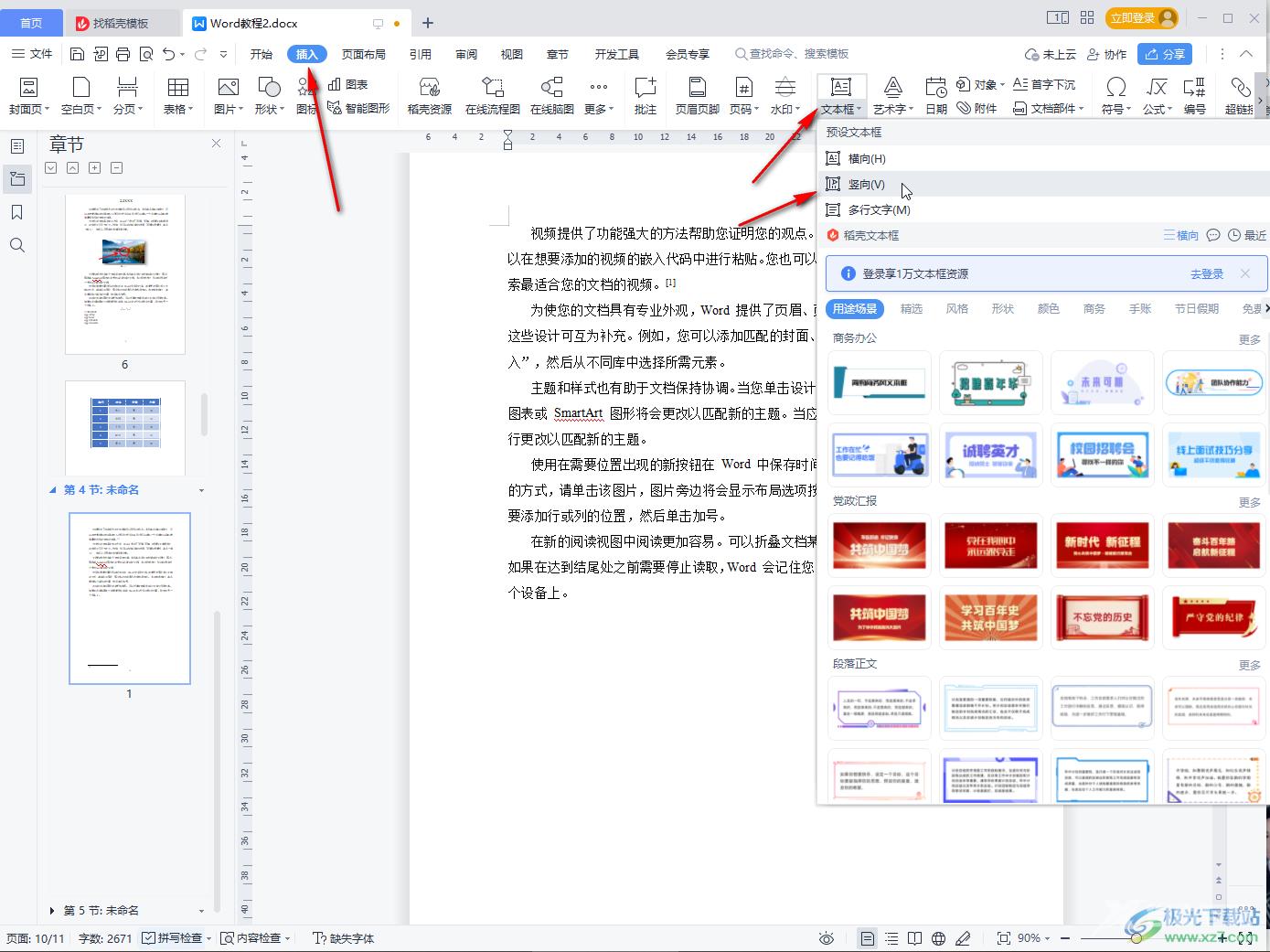The height and width of the screenshot is (952, 1270).
Task: Choose Multi-line text (多行文字) option
Action: (1044, 209)
